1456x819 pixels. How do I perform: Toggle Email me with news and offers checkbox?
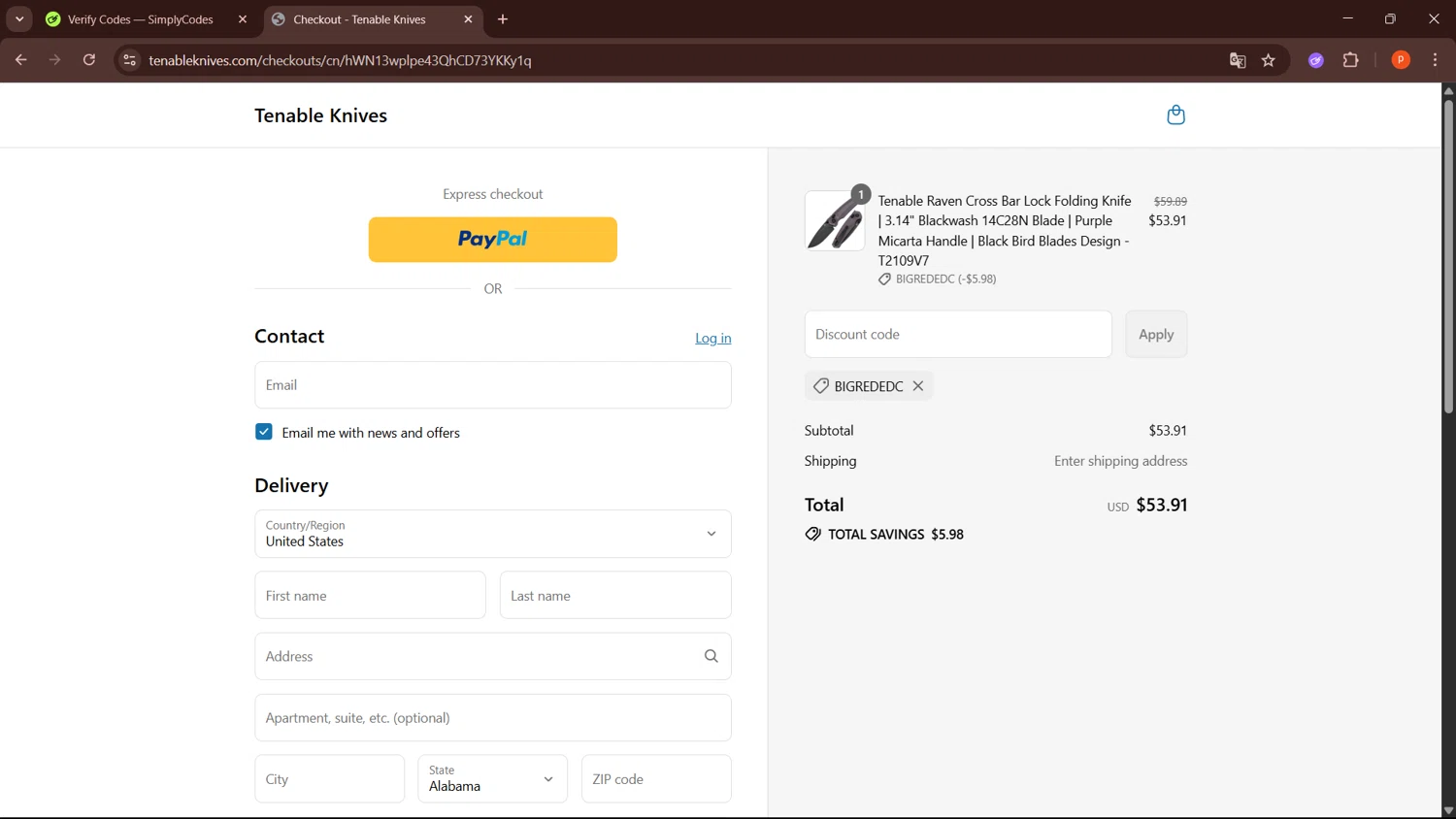[x=264, y=432]
